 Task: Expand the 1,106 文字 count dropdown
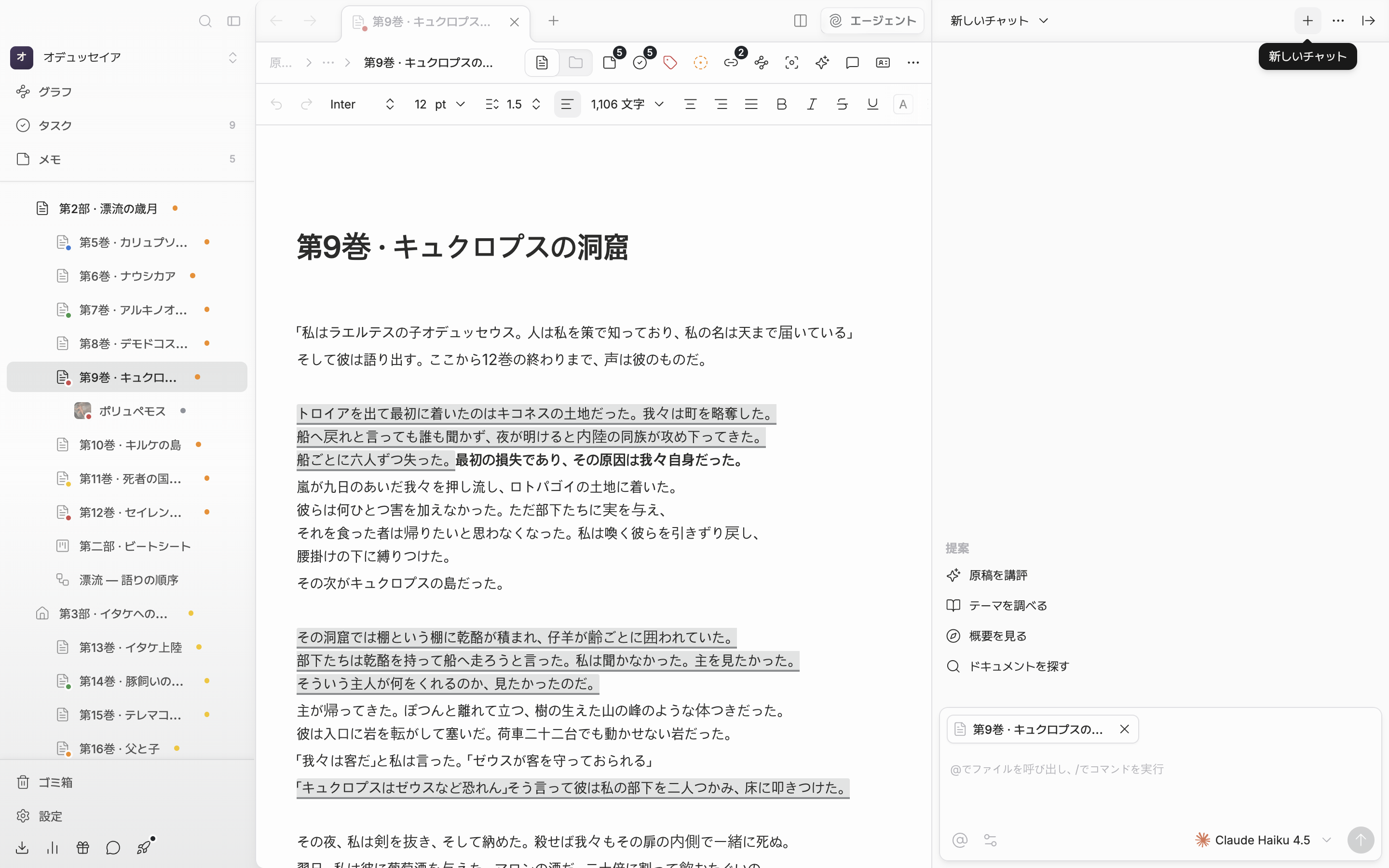pos(627,105)
